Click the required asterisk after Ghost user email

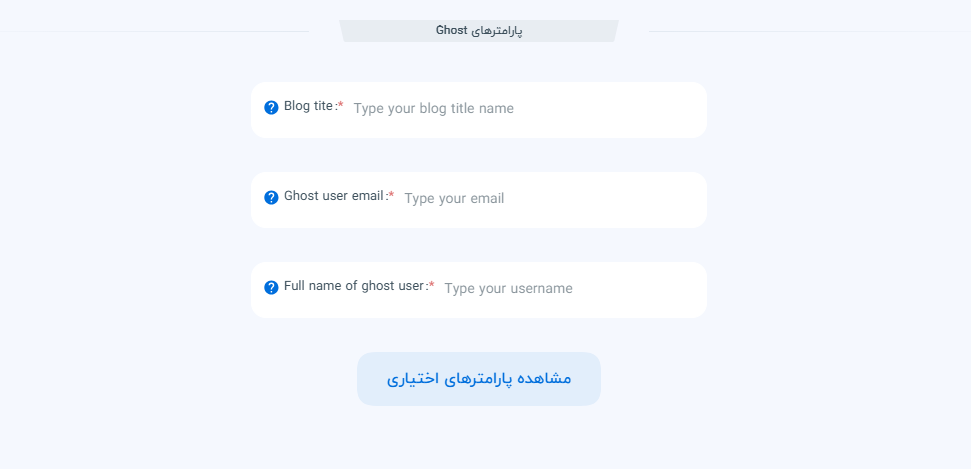click(x=391, y=196)
